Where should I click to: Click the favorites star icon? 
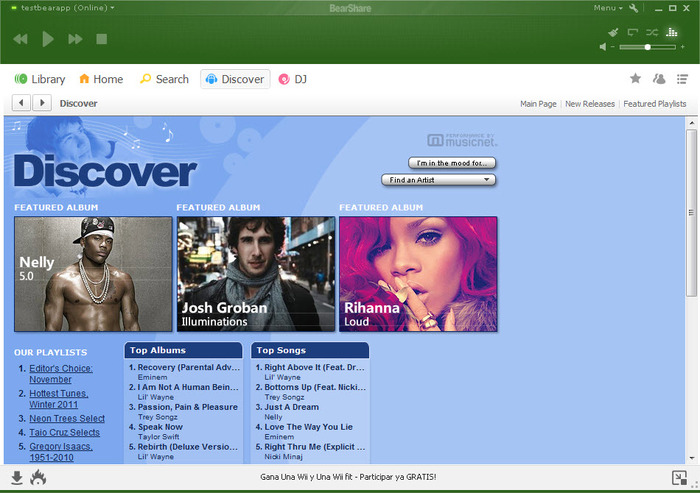tap(635, 79)
